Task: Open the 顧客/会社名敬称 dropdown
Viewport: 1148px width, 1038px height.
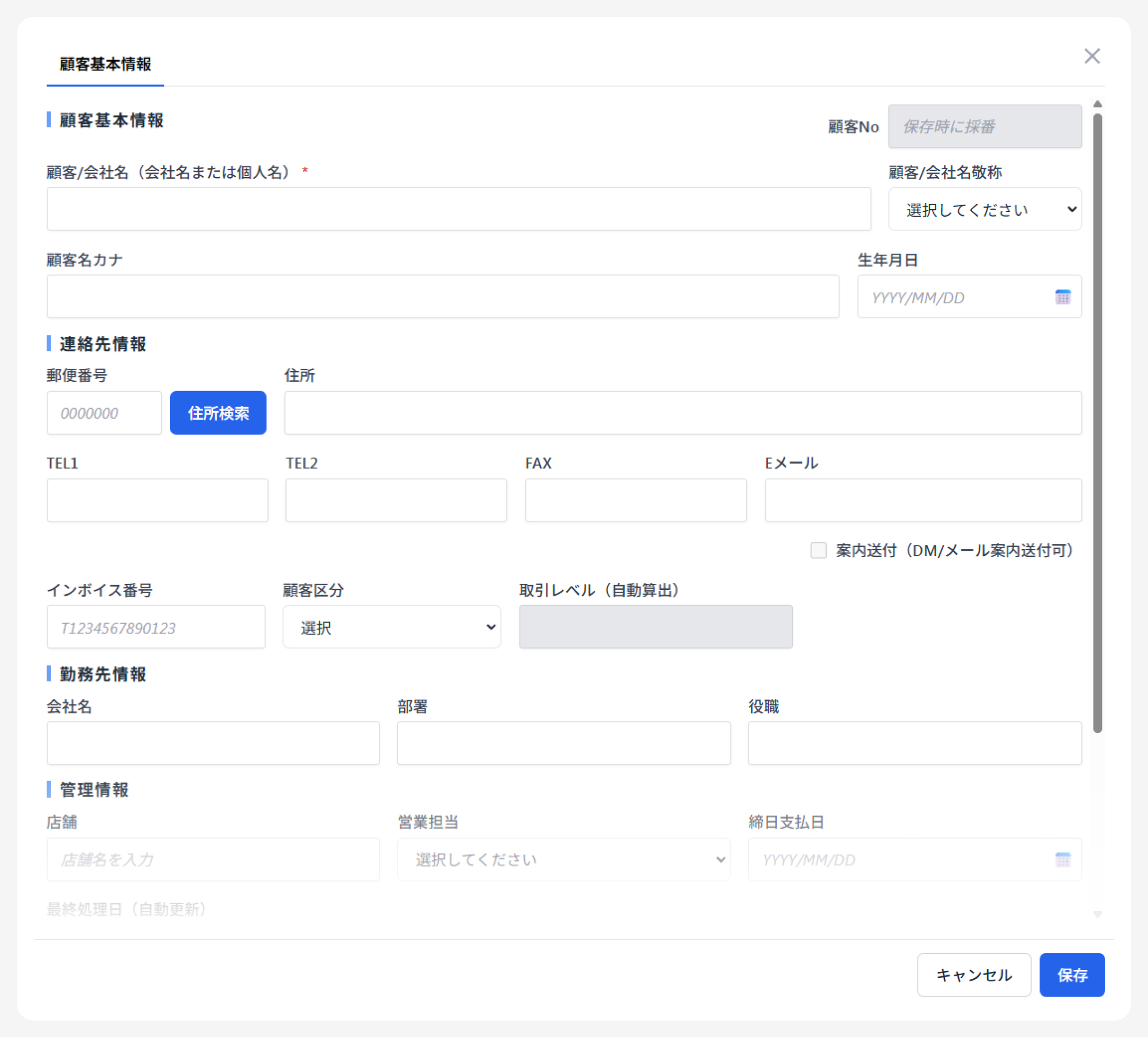Action: [x=985, y=209]
